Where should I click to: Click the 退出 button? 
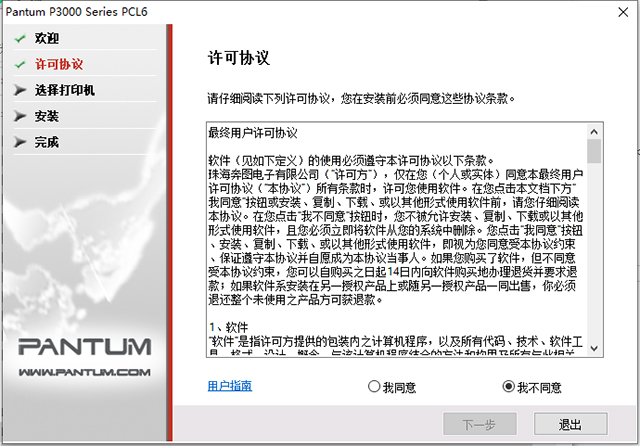pos(570,424)
